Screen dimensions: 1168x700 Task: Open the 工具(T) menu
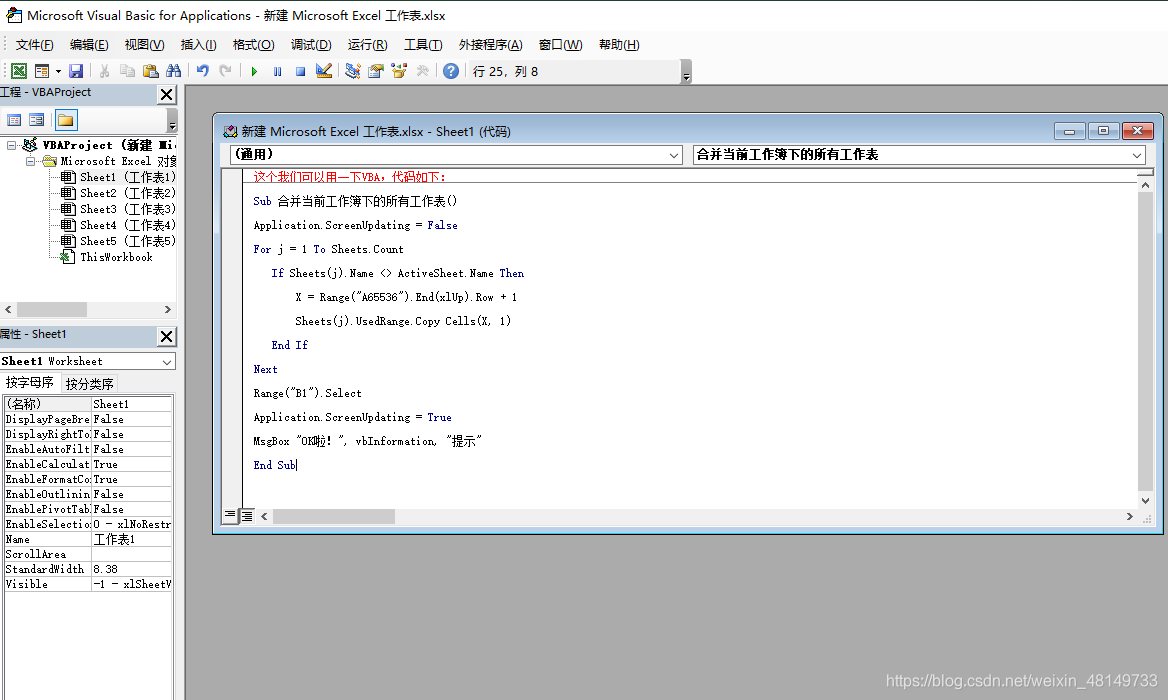coord(423,45)
